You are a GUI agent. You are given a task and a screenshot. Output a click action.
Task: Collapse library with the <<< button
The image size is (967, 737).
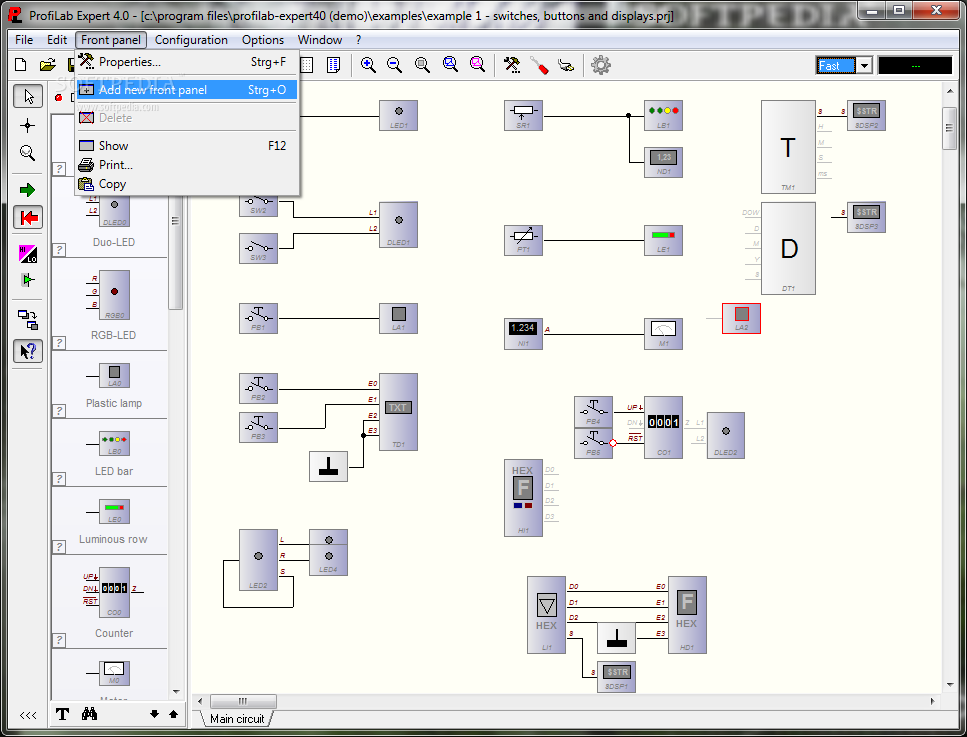(x=28, y=715)
